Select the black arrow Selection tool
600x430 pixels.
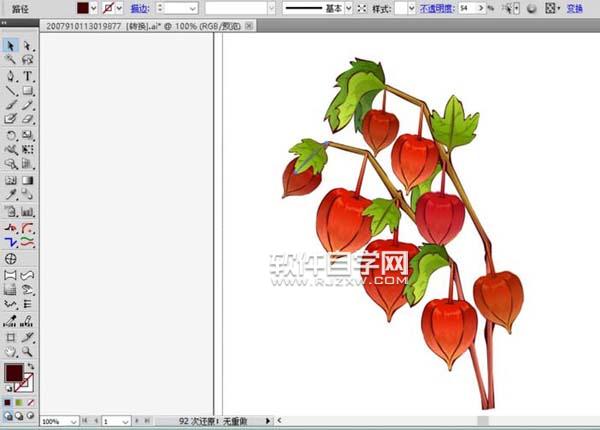click(x=10, y=46)
